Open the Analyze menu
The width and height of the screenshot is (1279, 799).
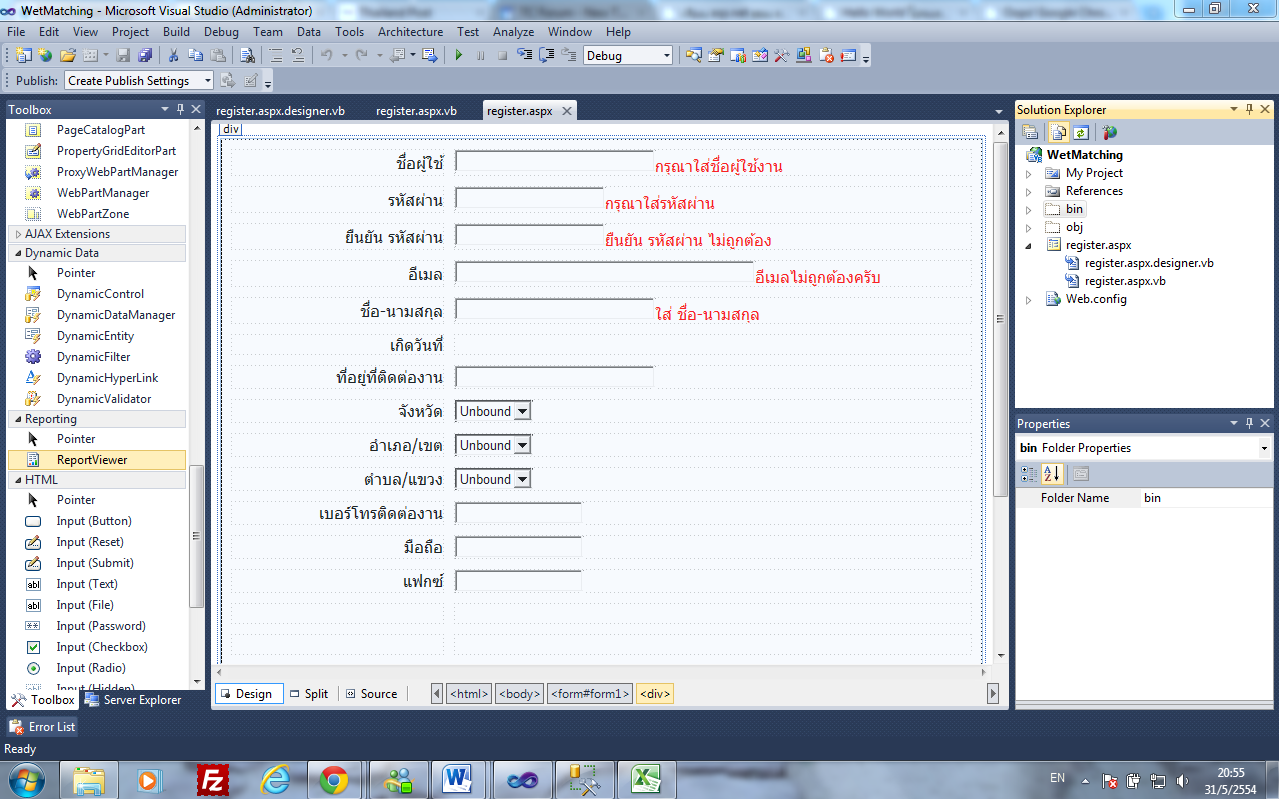(513, 32)
